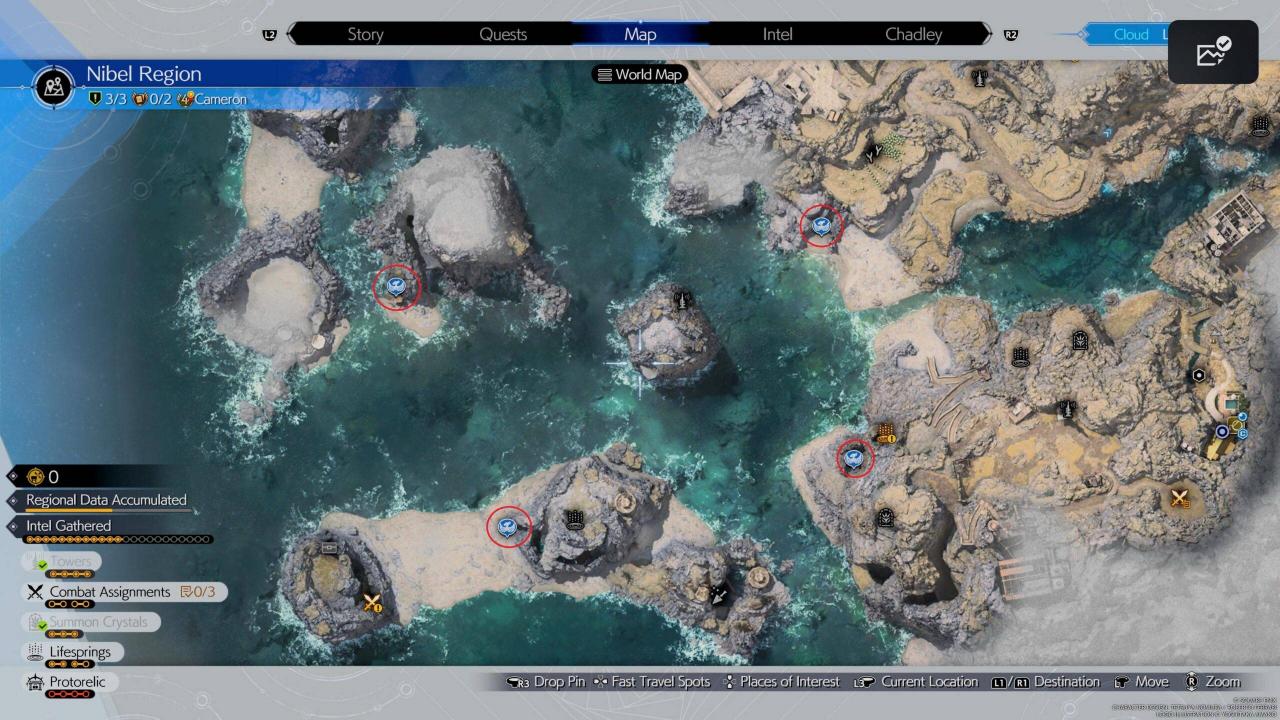This screenshot has width=1280, height=720.
Task: Click the Places of Interest prompt
Action: click(781, 682)
